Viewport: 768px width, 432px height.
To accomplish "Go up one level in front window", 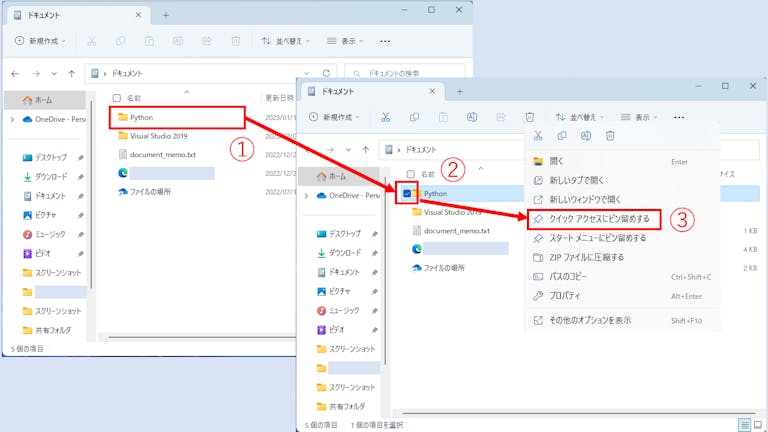I will point(365,149).
